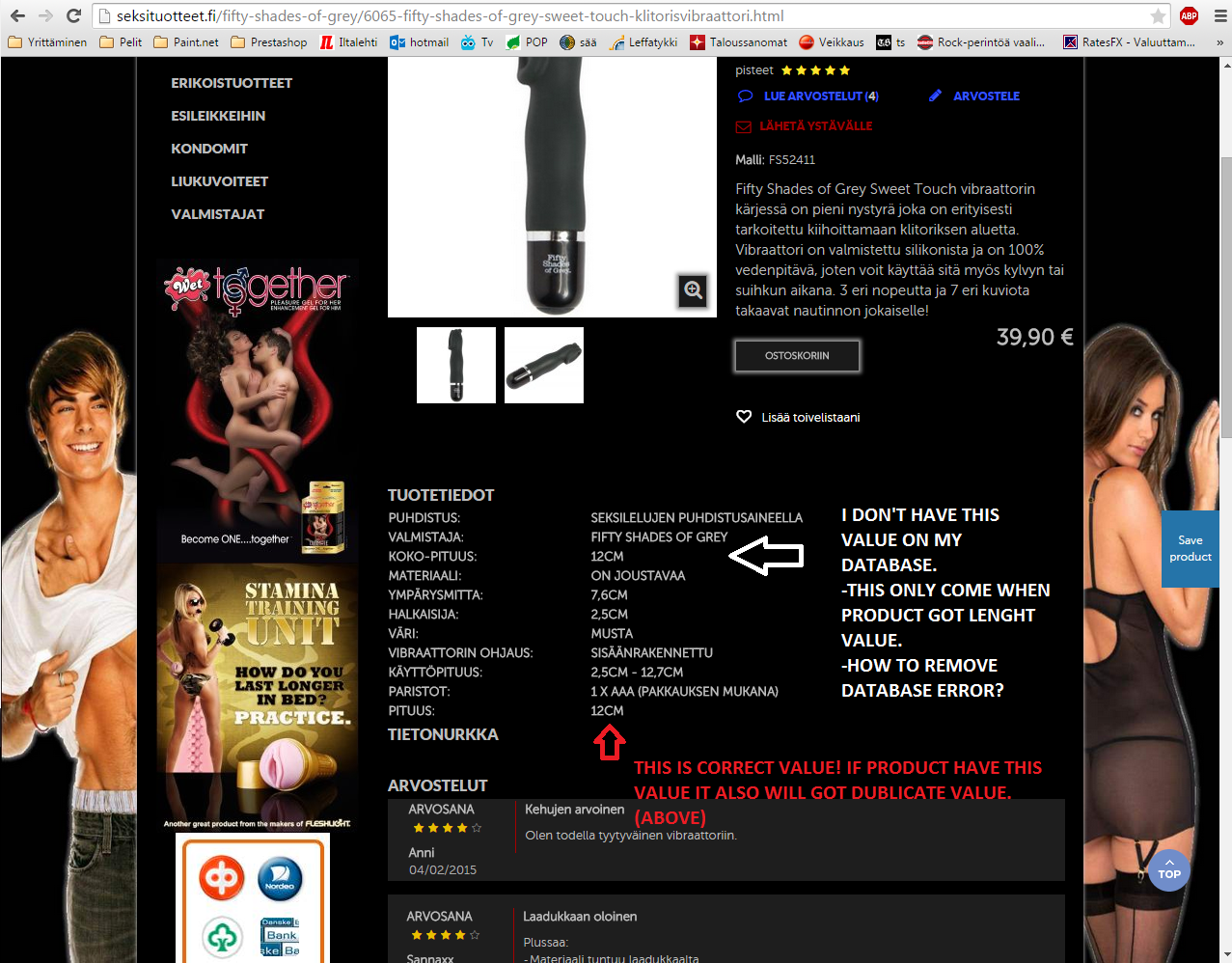The height and width of the screenshot is (963, 1232).
Task: Click the browser Forward arrow
Action: 44,15
